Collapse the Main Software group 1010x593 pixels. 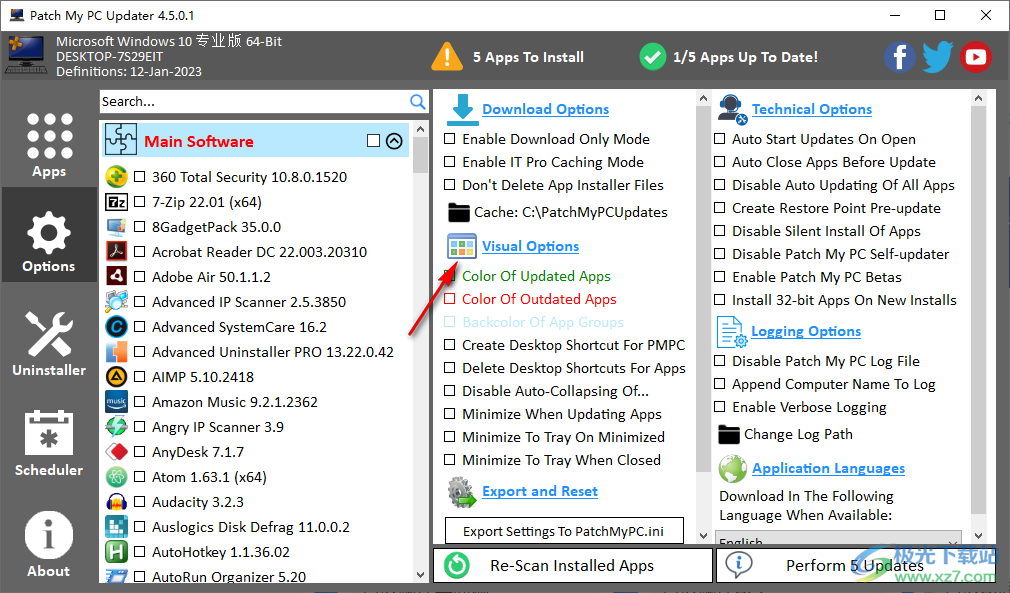(394, 141)
